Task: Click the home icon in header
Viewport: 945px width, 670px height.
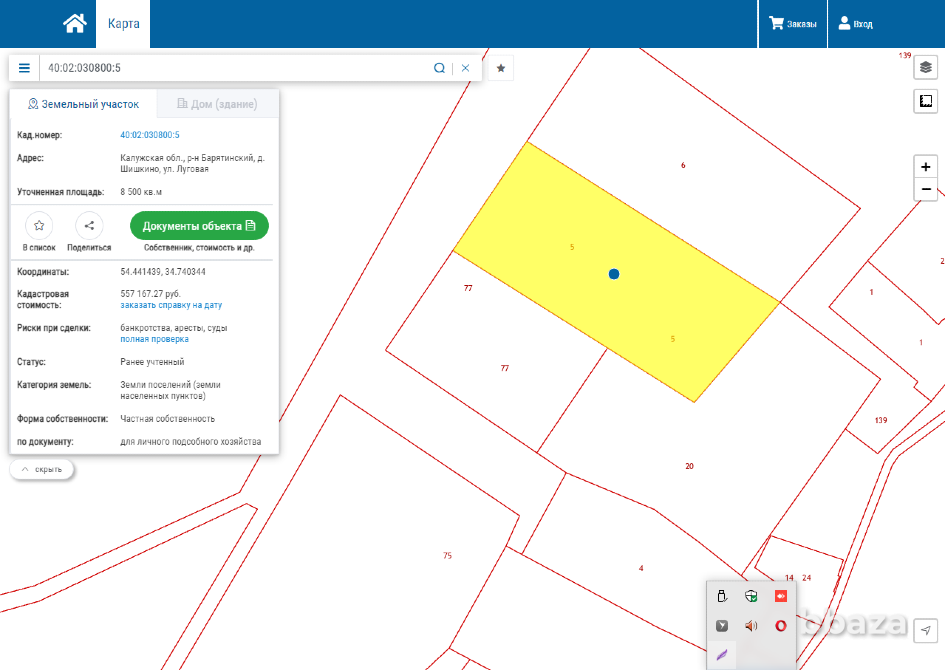Action: 74,23
